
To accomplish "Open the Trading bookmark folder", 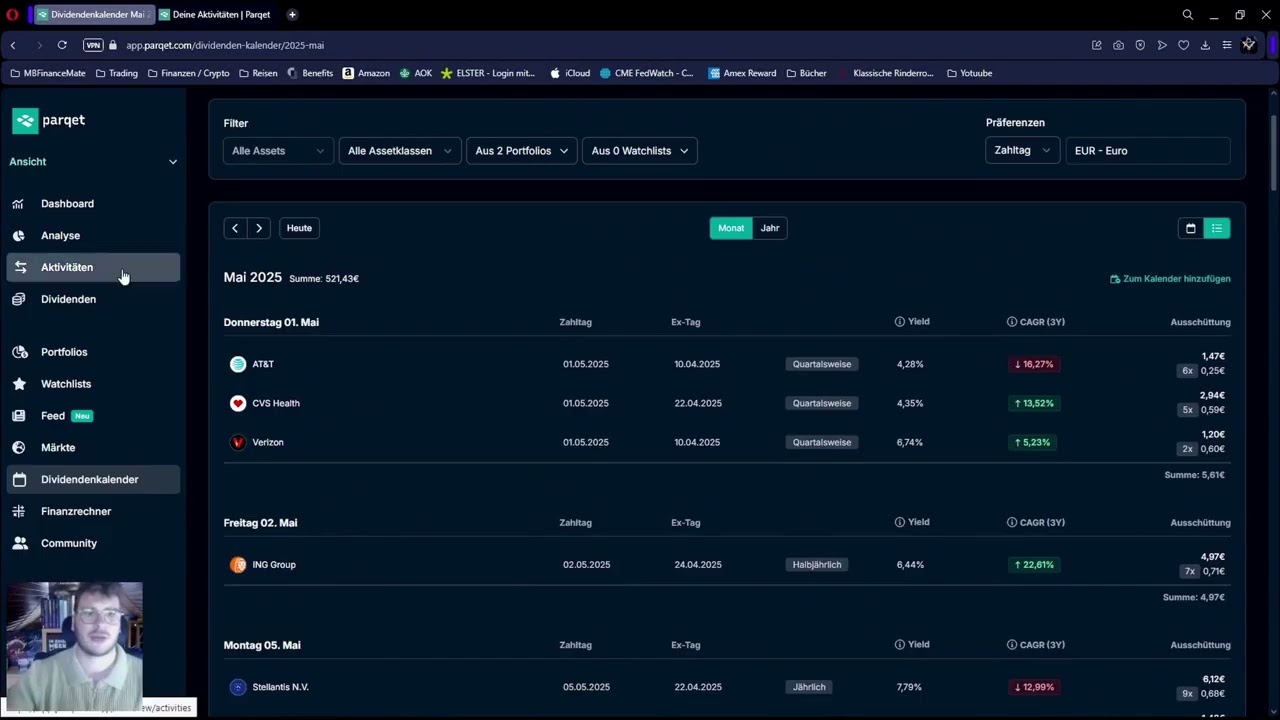I will pos(116,73).
